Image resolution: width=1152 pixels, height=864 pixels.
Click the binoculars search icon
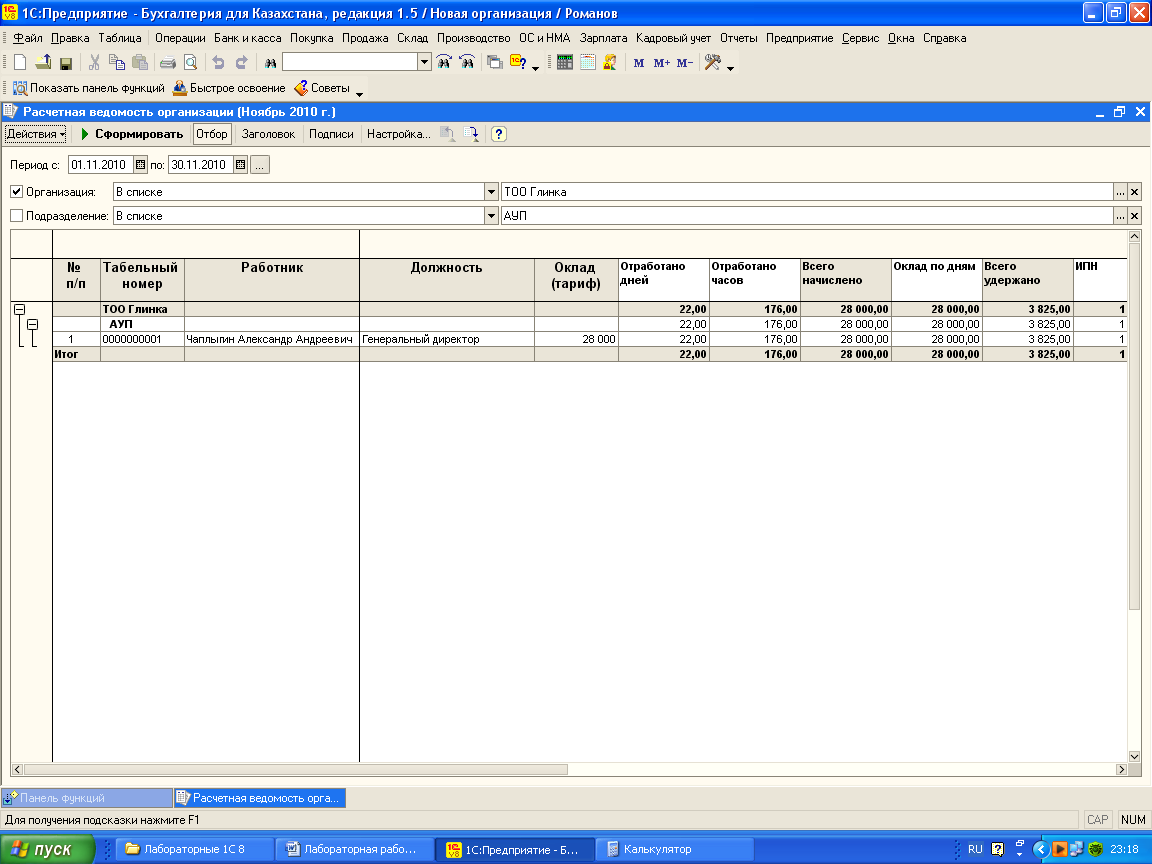[x=270, y=63]
